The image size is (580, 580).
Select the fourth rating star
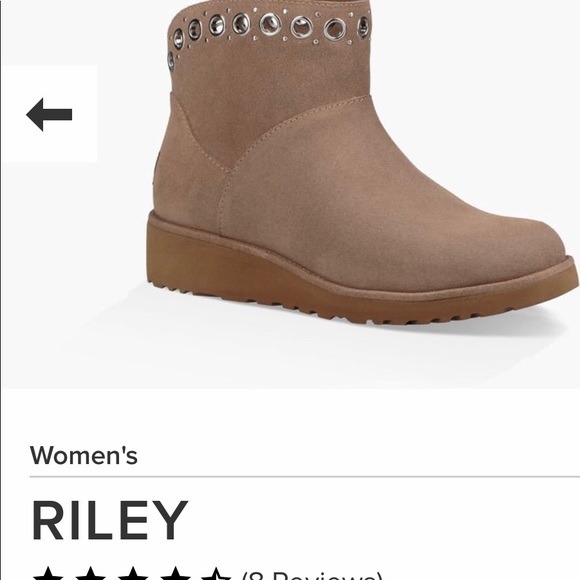[174, 574]
